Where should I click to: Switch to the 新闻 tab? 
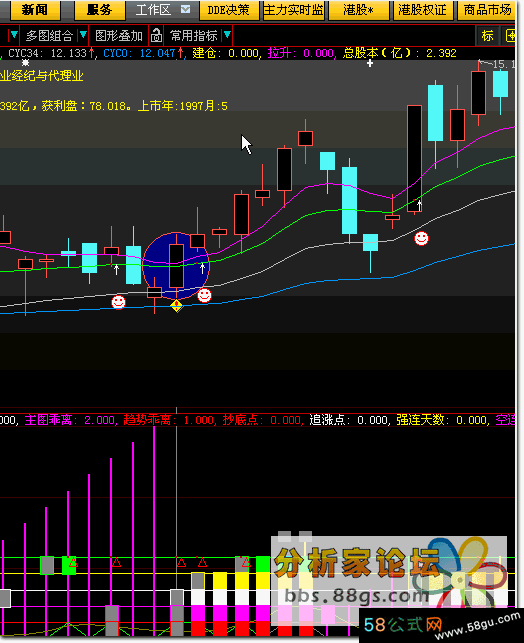click(34, 10)
